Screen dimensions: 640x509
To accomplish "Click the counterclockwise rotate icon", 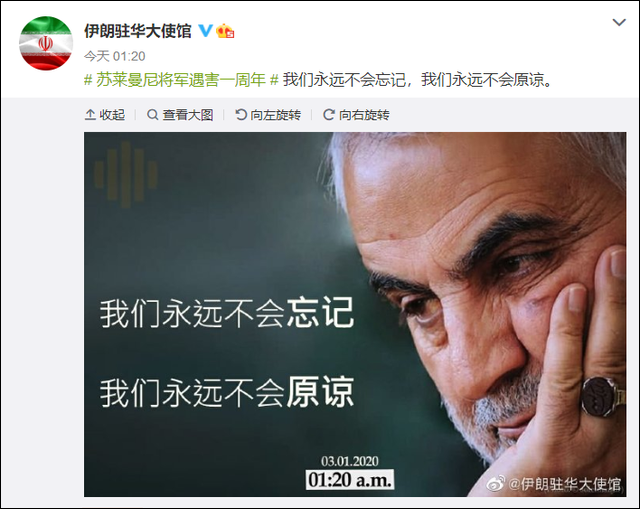I will coord(241,115).
